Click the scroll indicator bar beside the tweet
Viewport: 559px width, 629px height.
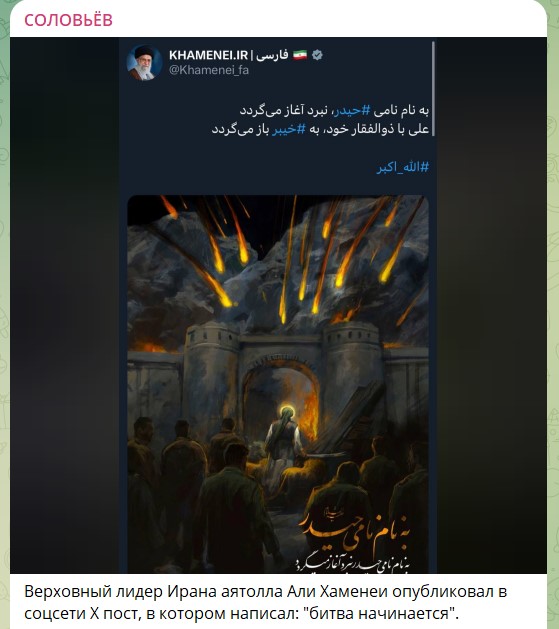433,89
